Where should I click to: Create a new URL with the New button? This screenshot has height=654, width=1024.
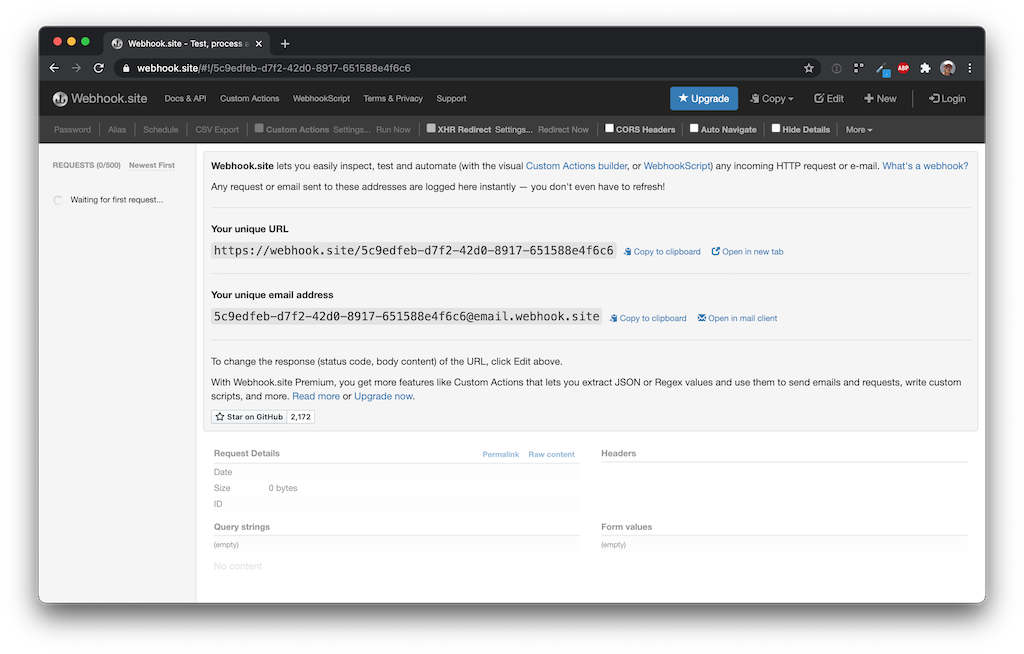point(880,99)
